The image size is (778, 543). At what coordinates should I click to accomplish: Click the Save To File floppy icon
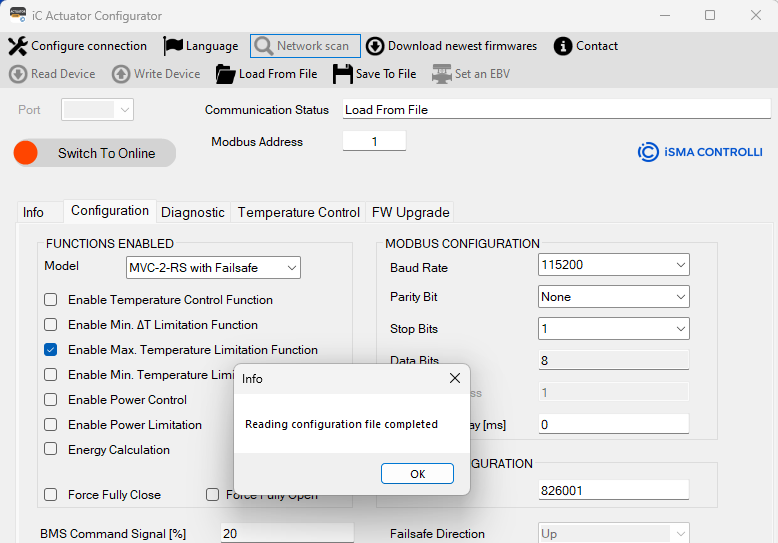pyautogui.click(x=343, y=74)
